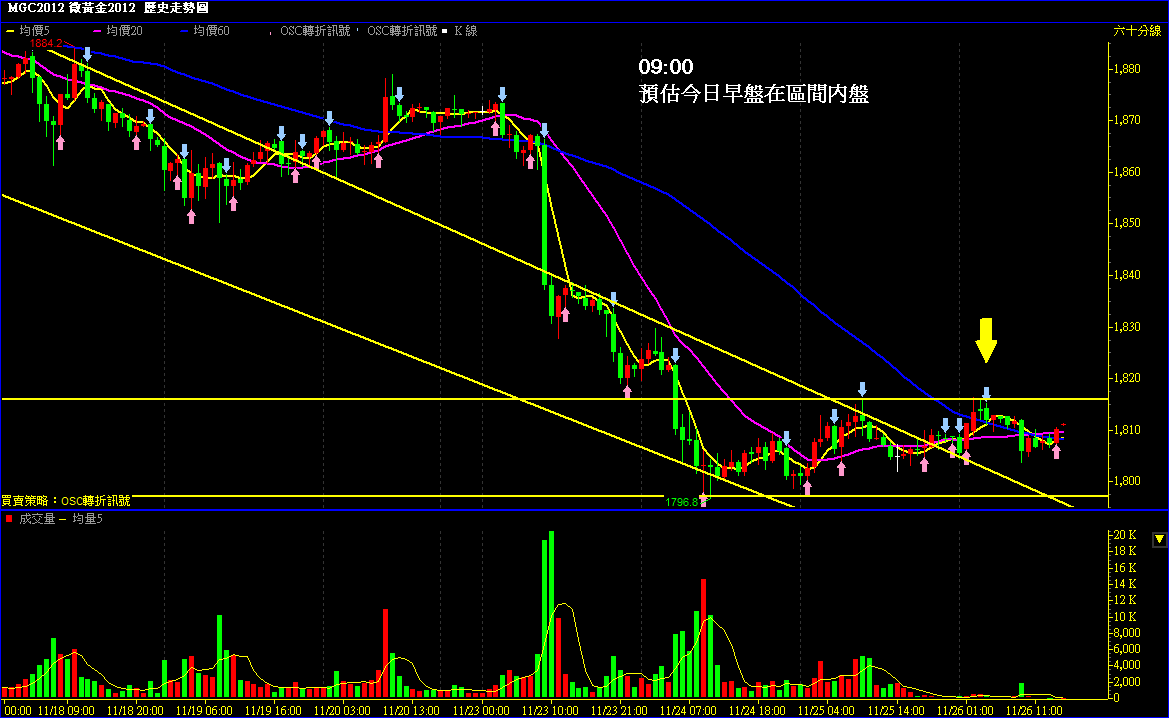Click the 11/25 04:00 time axis label
The image size is (1169, 718).
pos(827,711)
